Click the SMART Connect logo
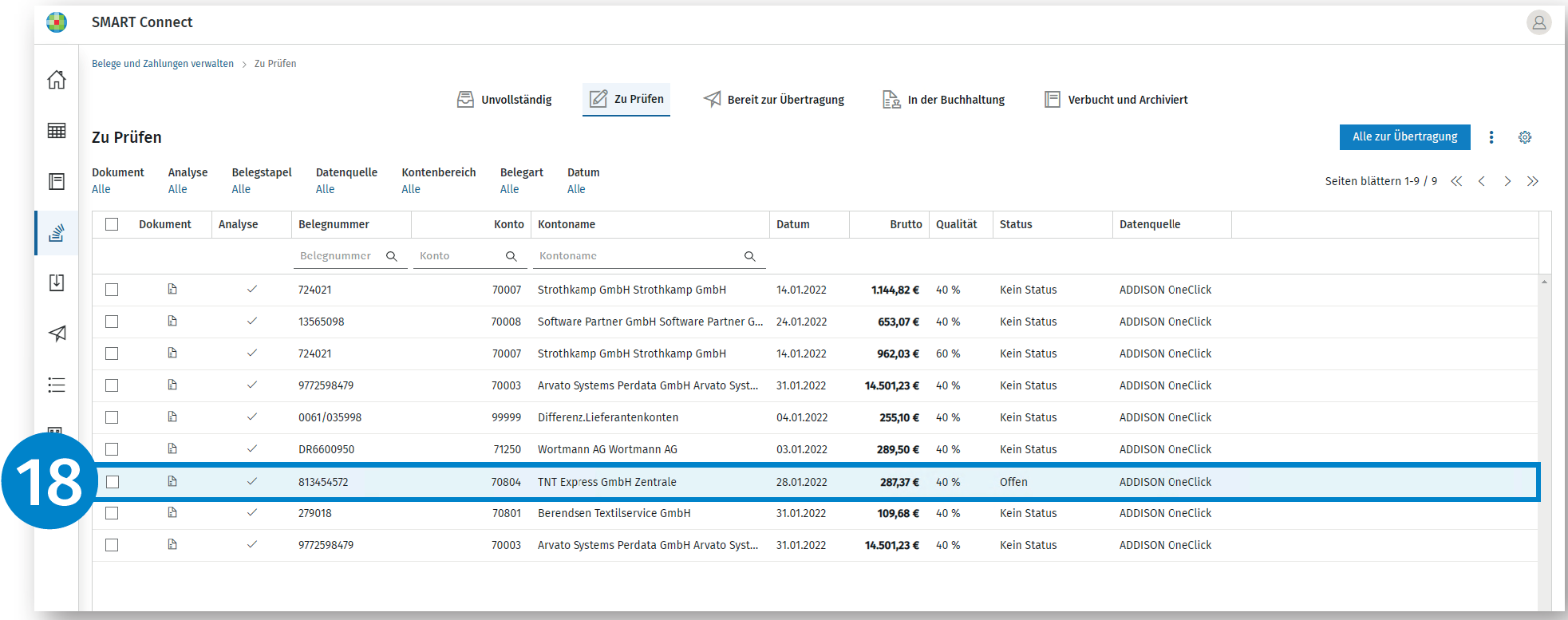1568x620 pixels. click(57, 22)
